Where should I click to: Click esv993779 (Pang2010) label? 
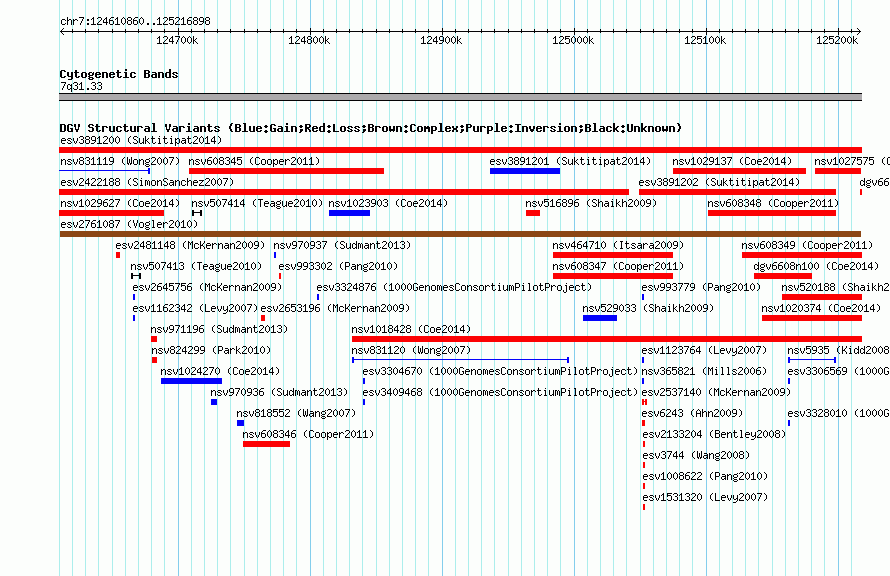(701, 287)
